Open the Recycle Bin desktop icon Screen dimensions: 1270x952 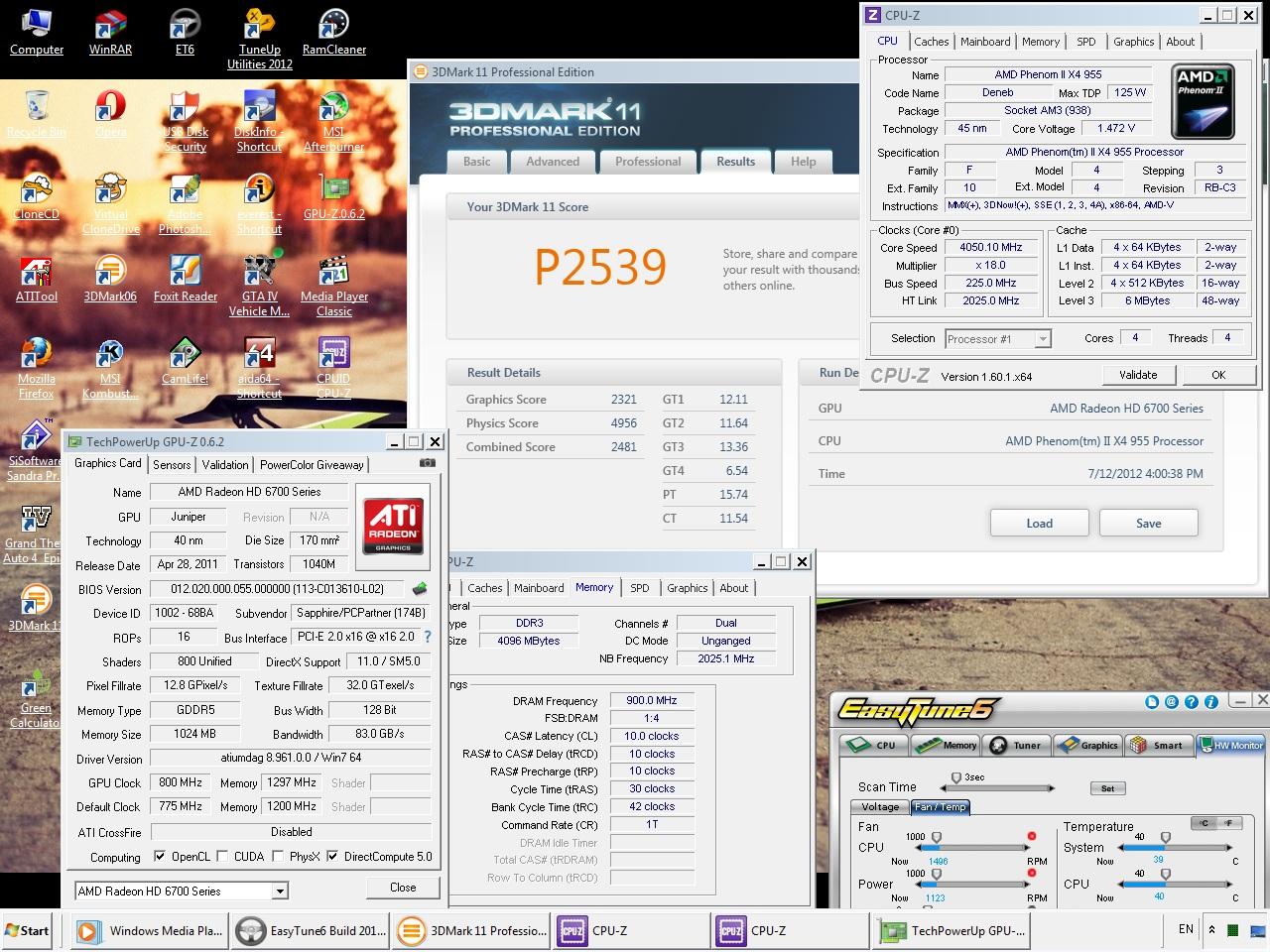pos(37,114)
